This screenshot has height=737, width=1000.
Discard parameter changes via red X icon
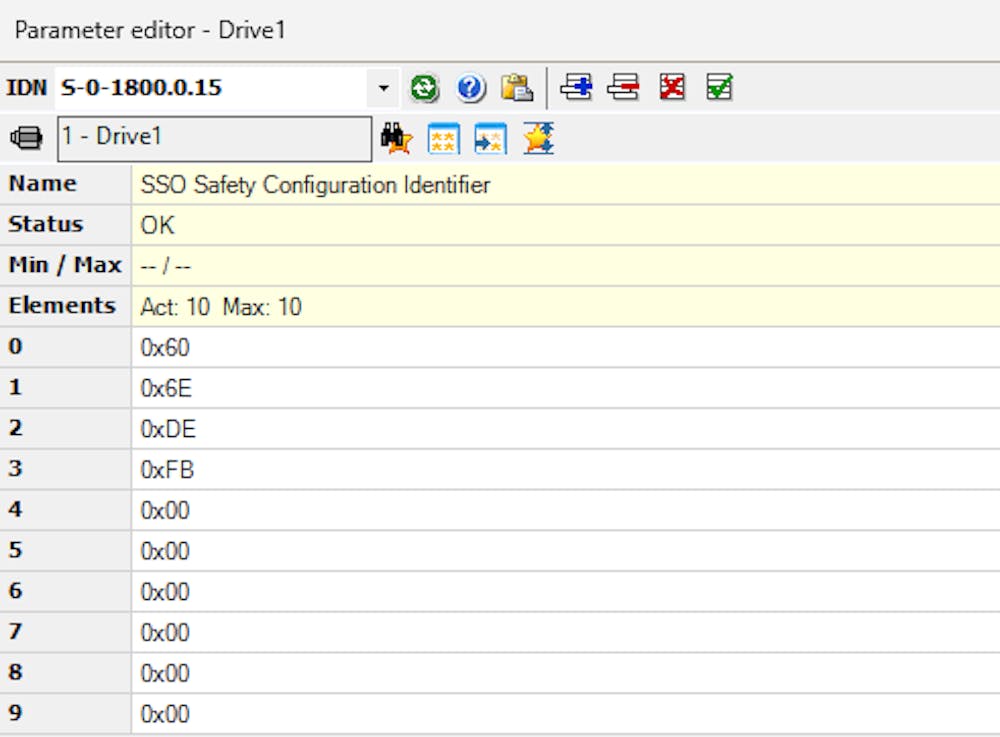[x=672, y=88]
